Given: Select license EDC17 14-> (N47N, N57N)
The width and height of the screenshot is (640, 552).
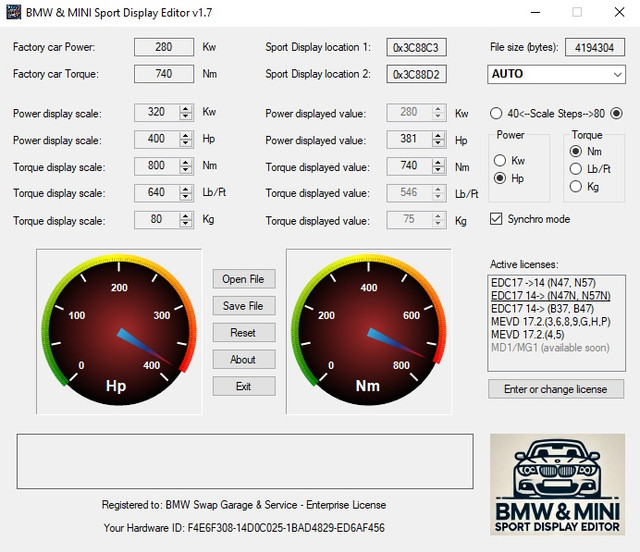Looking at the screenshot, I should point(551,296).
